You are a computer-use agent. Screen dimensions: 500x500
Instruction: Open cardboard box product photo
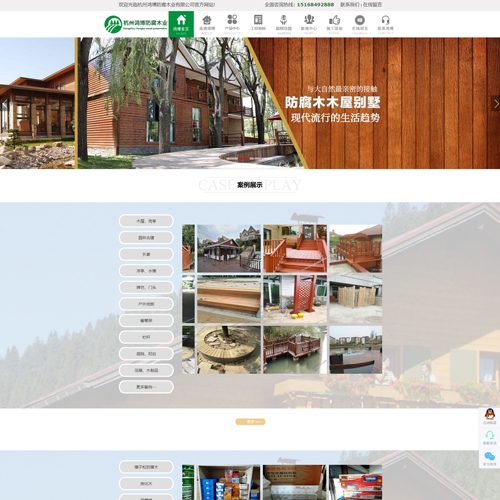click(295, 482)
